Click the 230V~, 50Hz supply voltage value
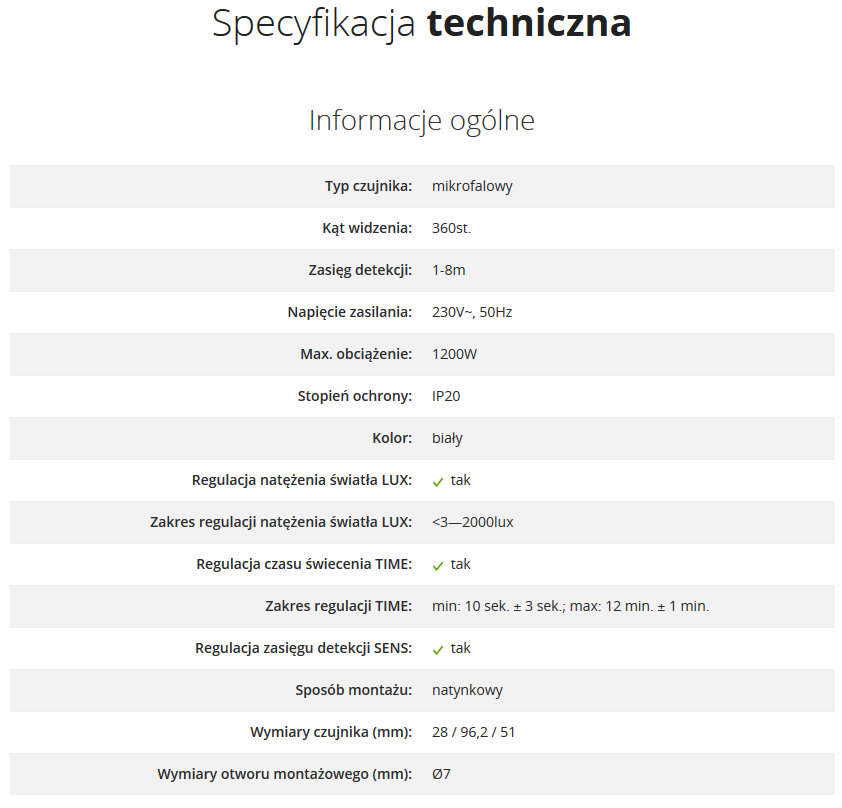842x808 pixels. point(471,312)
